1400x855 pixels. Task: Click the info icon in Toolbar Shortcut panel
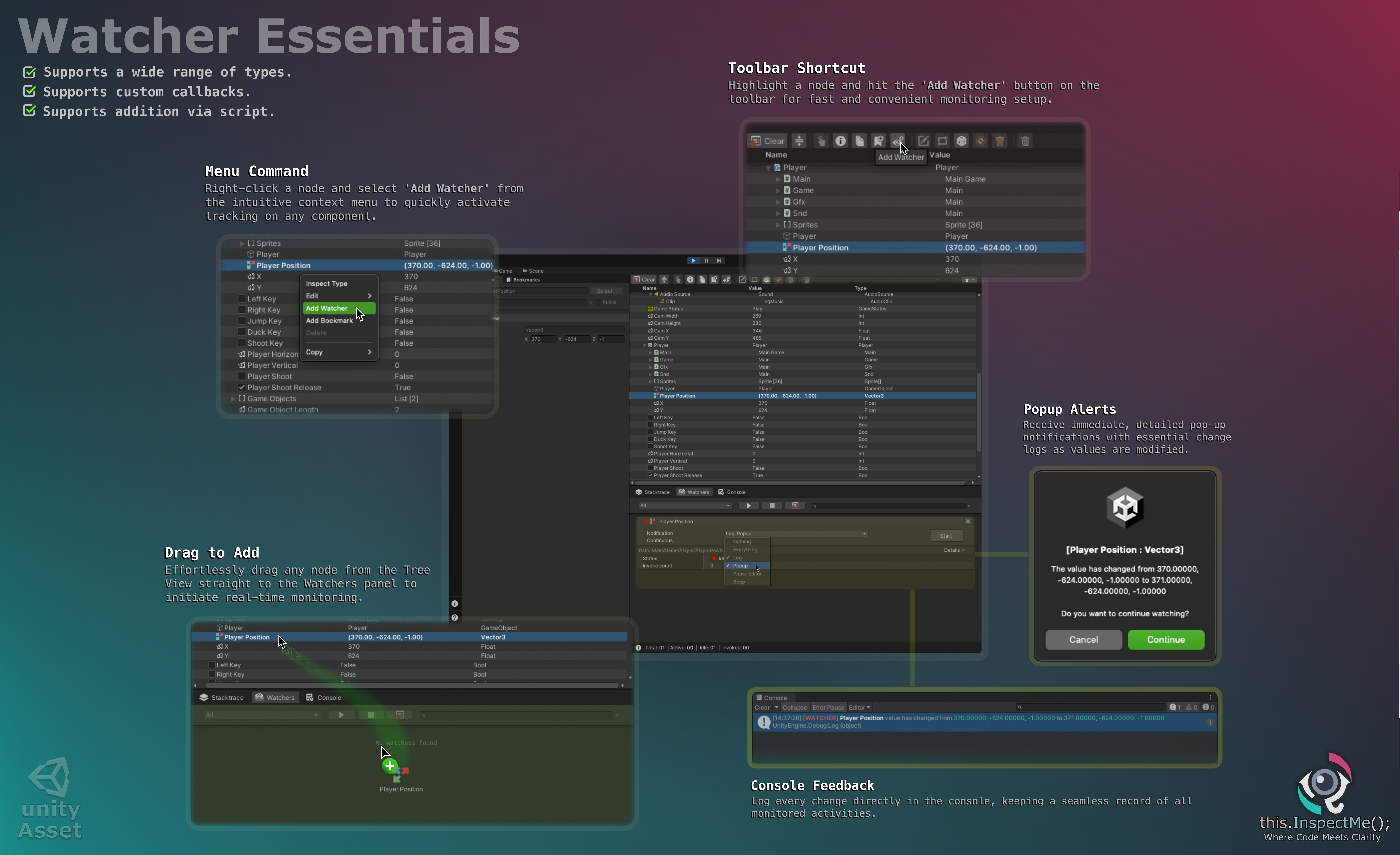click(x=840, y=141)
